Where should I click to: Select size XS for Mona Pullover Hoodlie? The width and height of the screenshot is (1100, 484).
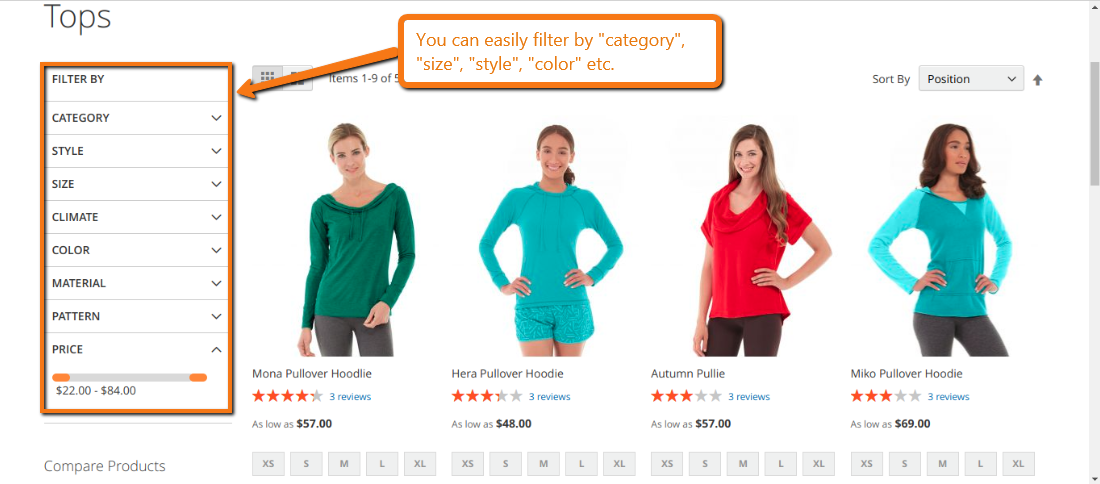[268, 464]
